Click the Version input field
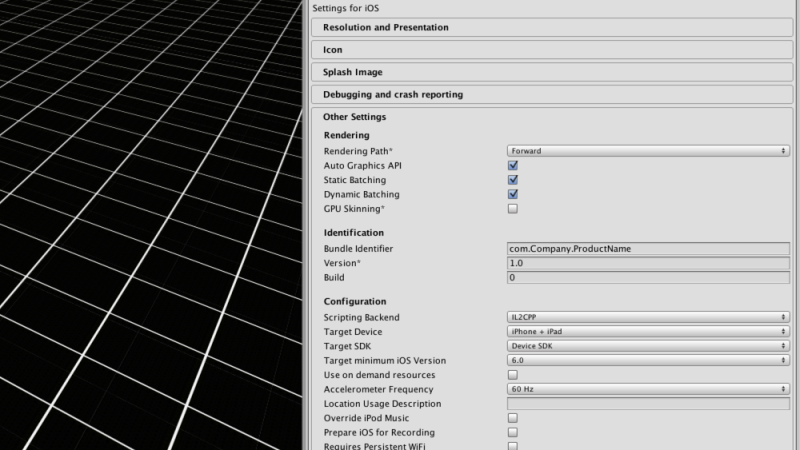The width and height of the screenshot is (800, 450). tap(648, 263)
